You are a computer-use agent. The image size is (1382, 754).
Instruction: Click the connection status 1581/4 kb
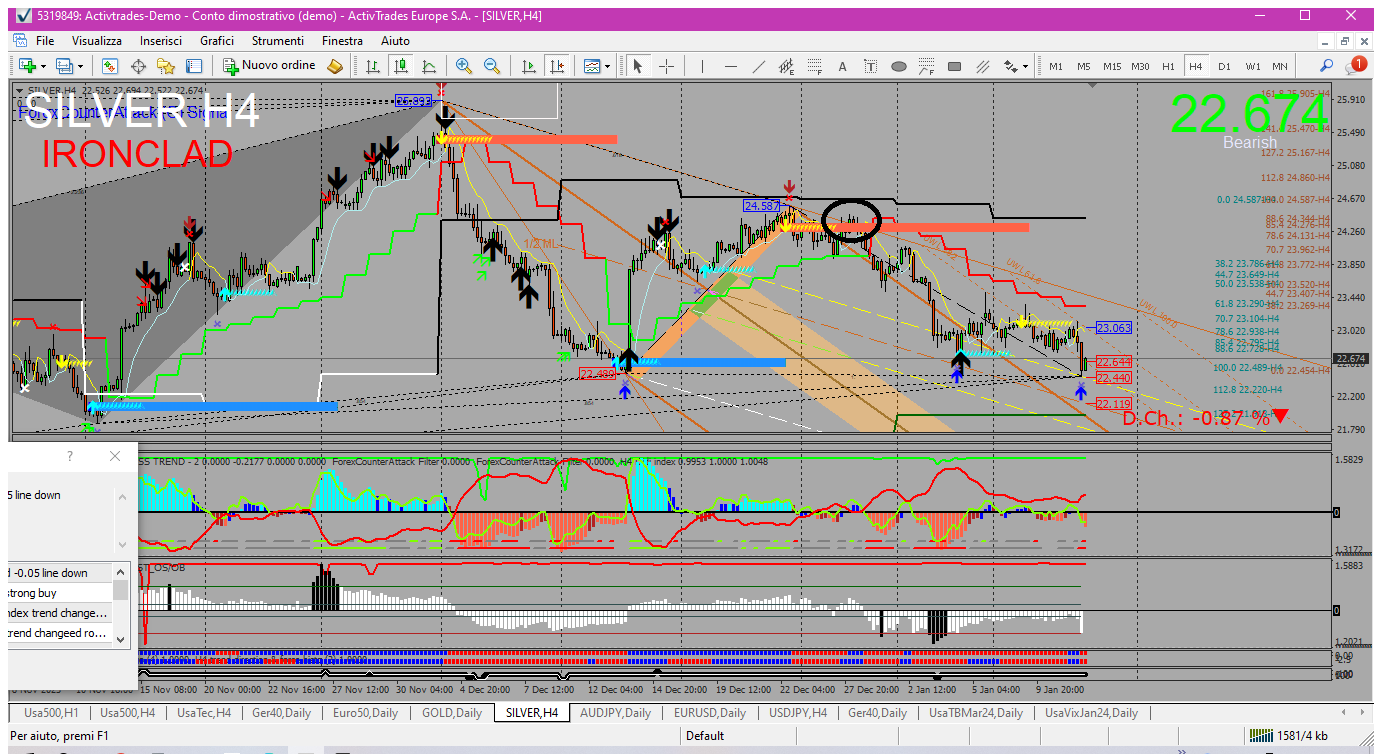tap(1289, 736)
